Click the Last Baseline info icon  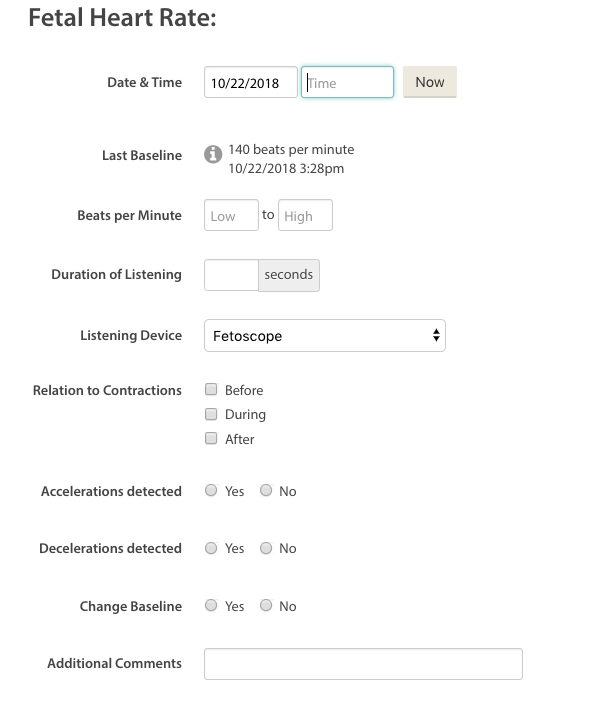coord(213,154)
